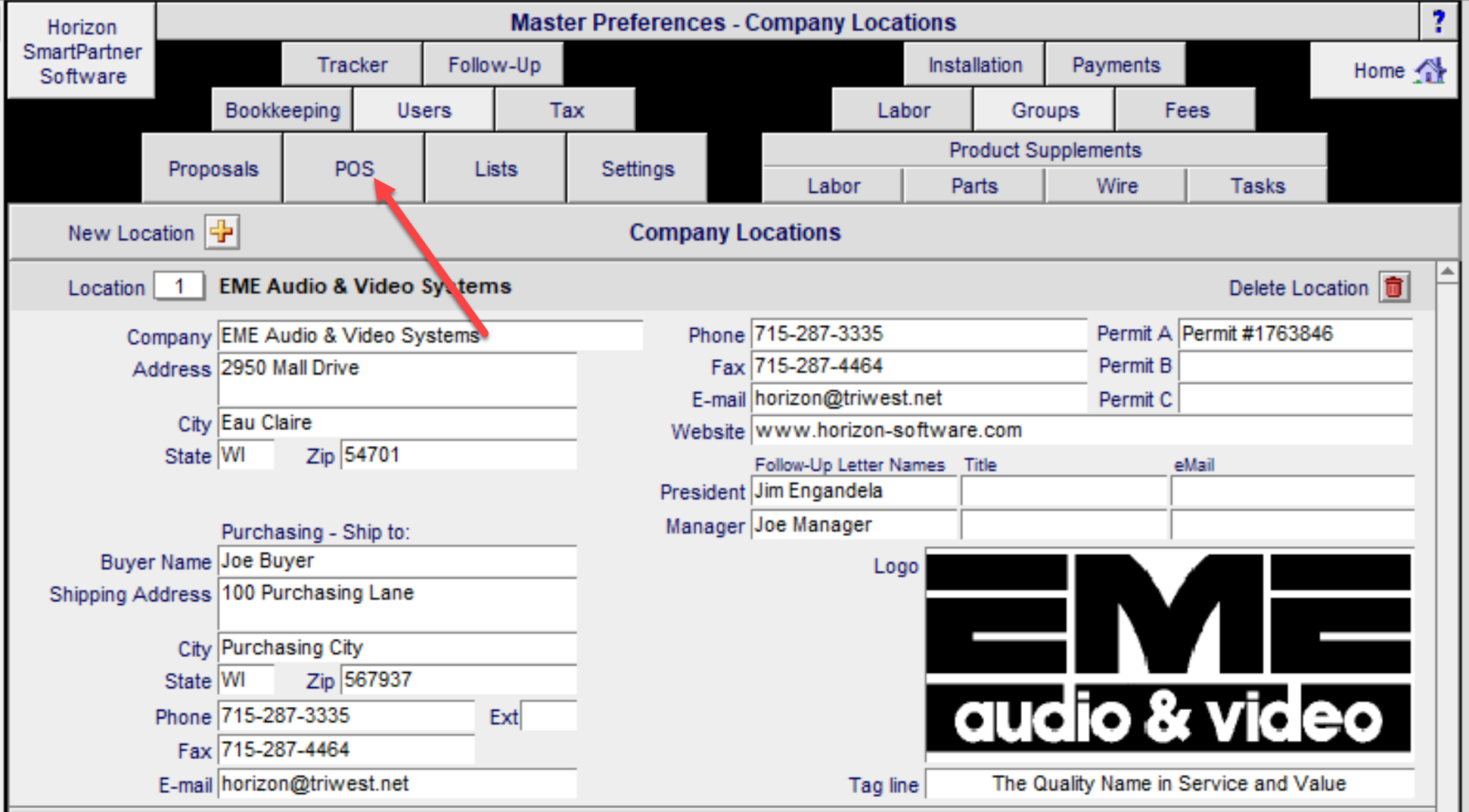This screenshot has width=1469, height=812.
Task: Click the Manager eMail field
Action: [x=1292, y=525]
